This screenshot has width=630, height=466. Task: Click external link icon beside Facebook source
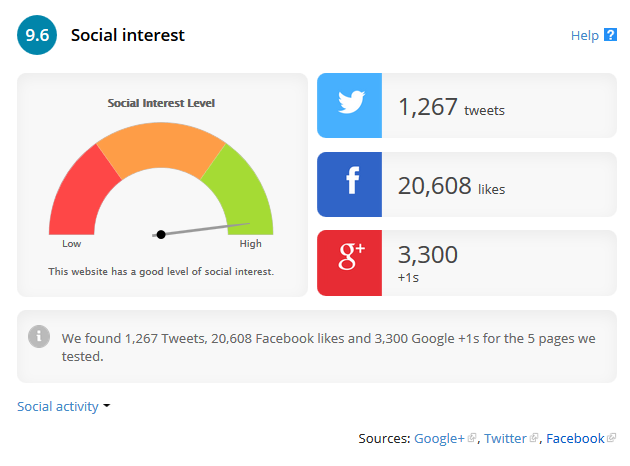611,438
